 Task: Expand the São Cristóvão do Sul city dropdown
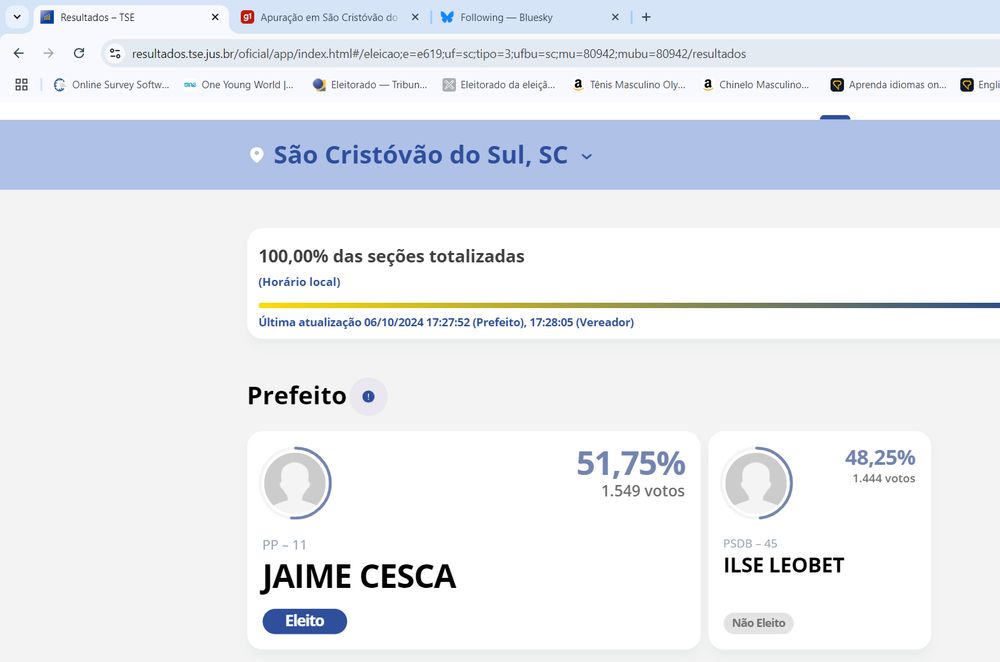[x=587, y=156]
